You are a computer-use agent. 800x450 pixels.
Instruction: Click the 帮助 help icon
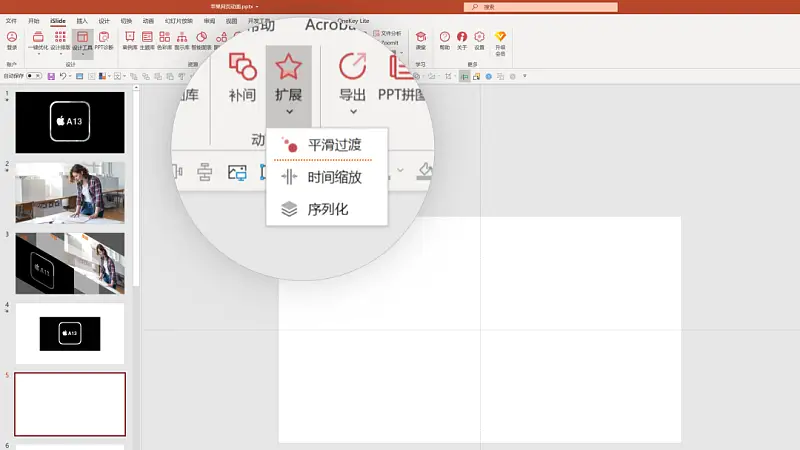445,40
